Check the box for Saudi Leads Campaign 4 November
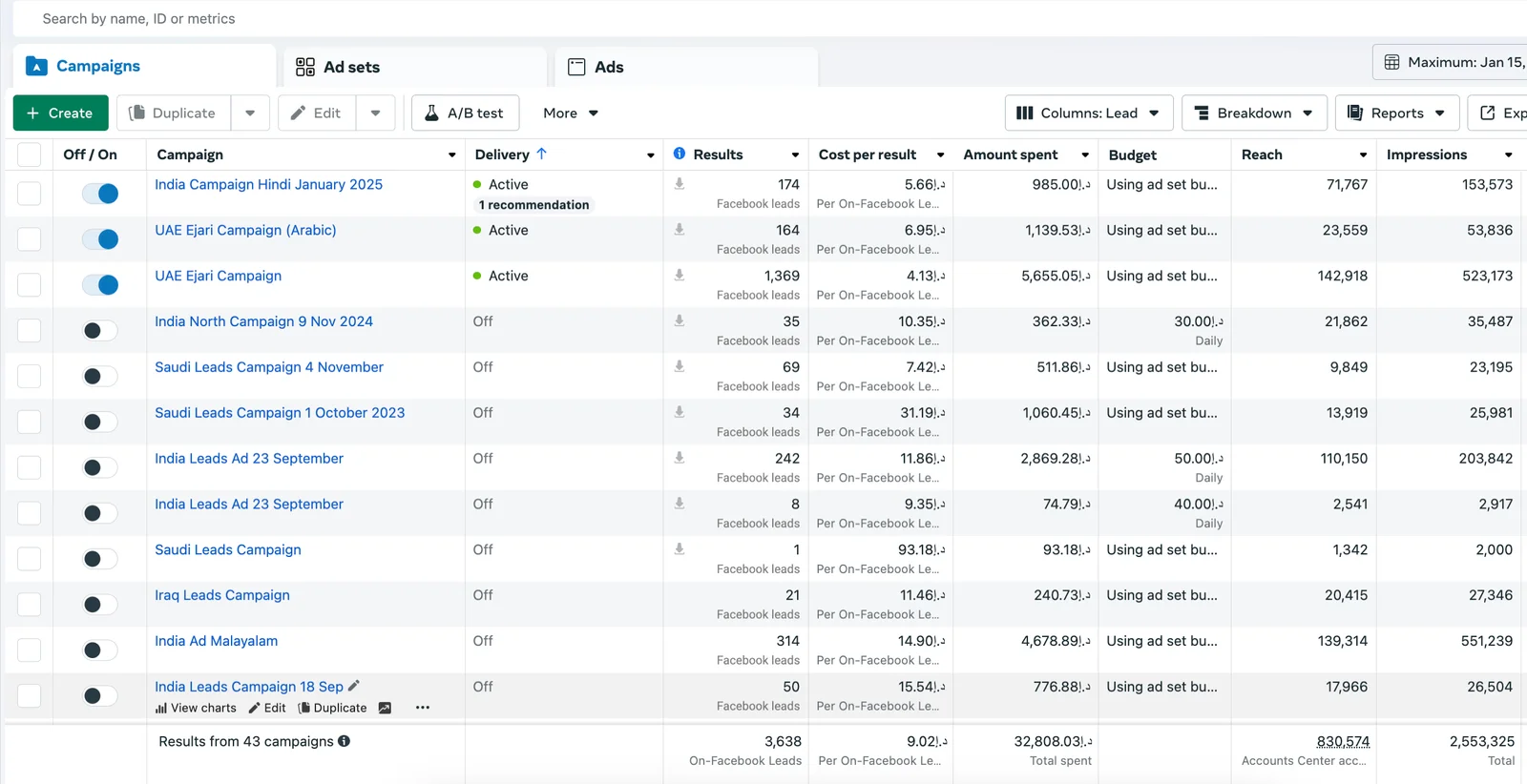1527x784 pixels. (x=30, y=376)
